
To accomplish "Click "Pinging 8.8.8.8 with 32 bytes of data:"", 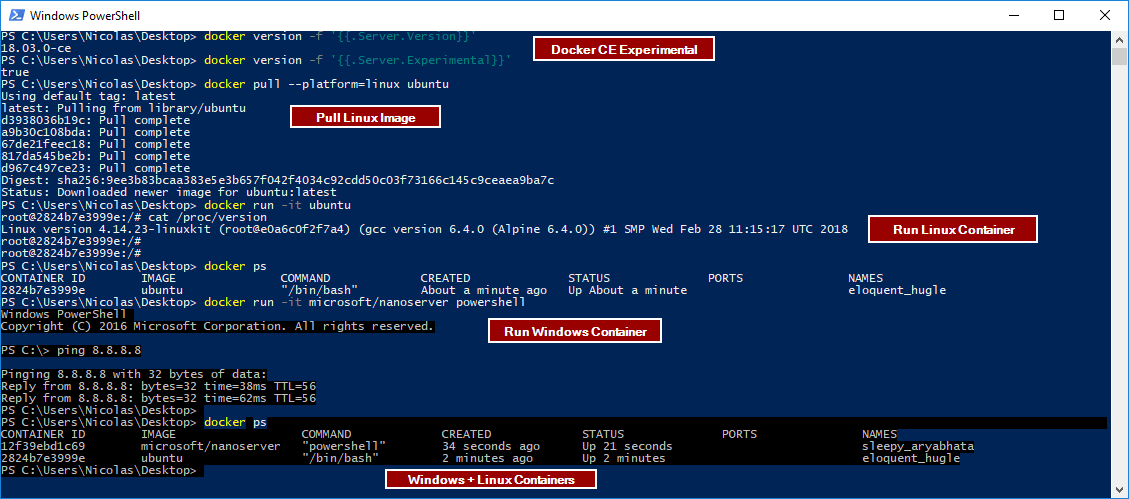I will coord(135,374).
